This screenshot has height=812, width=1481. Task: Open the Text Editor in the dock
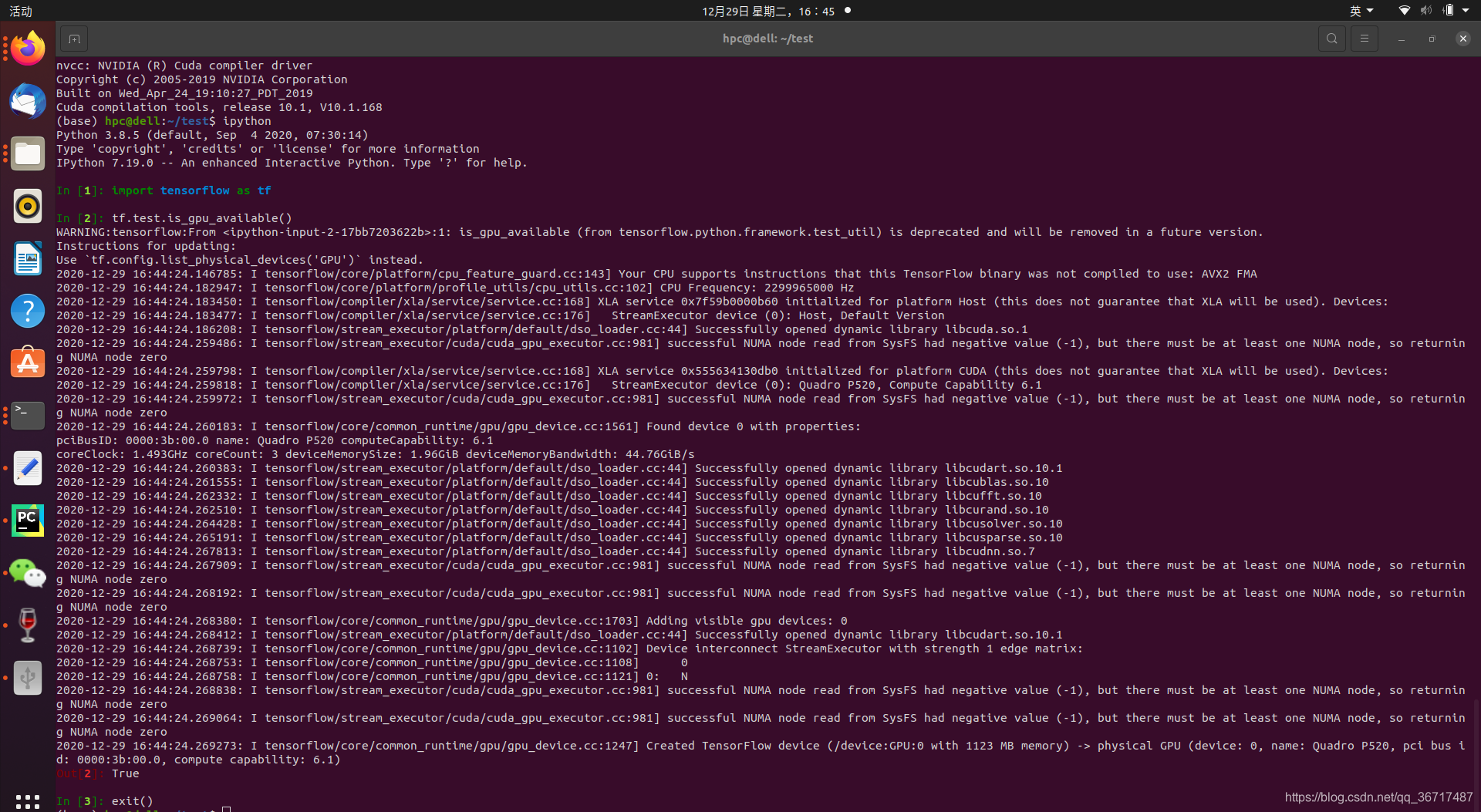(x=28, y=468)
